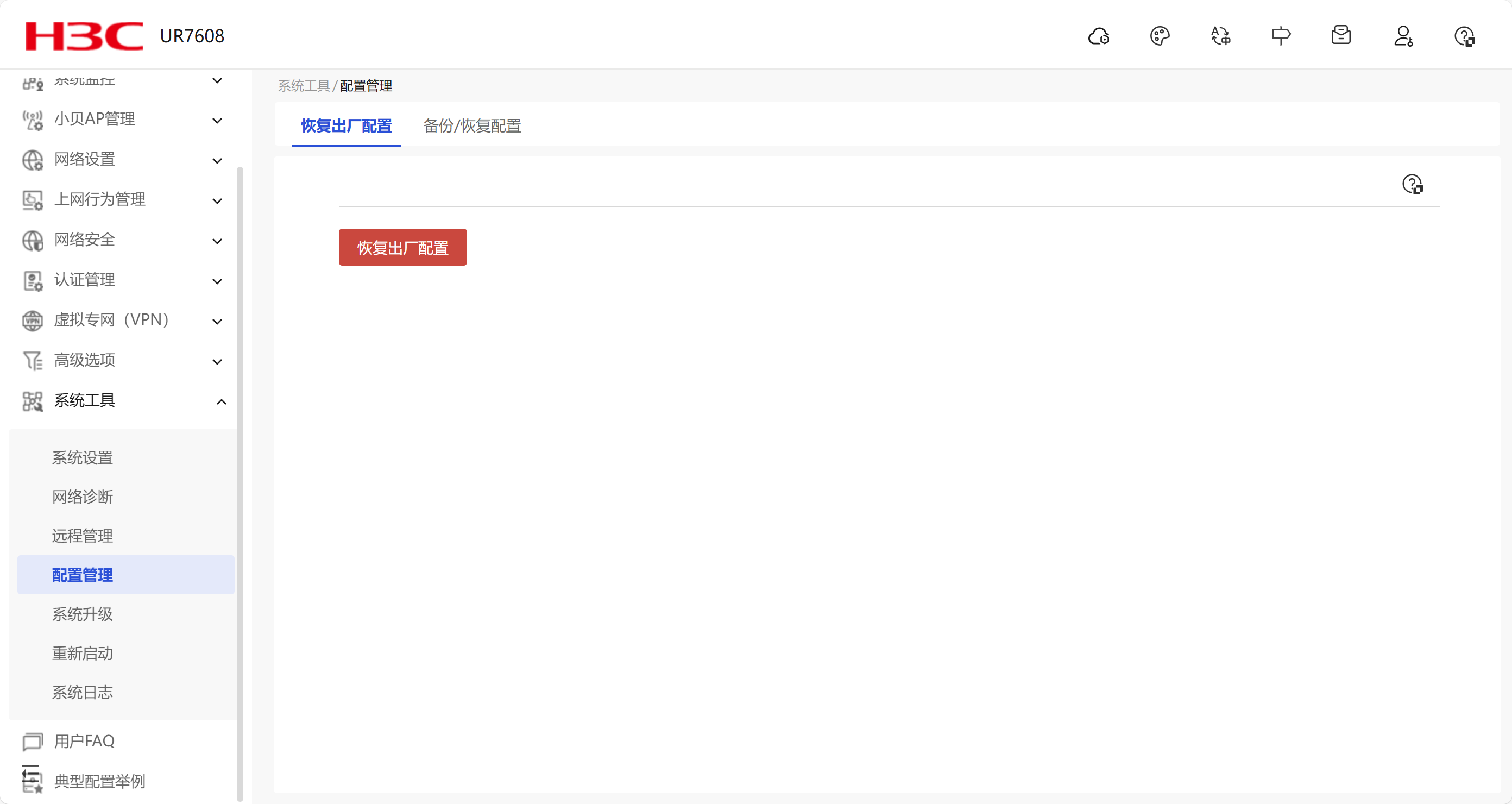Click the 高级选项 menu label

click(x=85, y=360)
